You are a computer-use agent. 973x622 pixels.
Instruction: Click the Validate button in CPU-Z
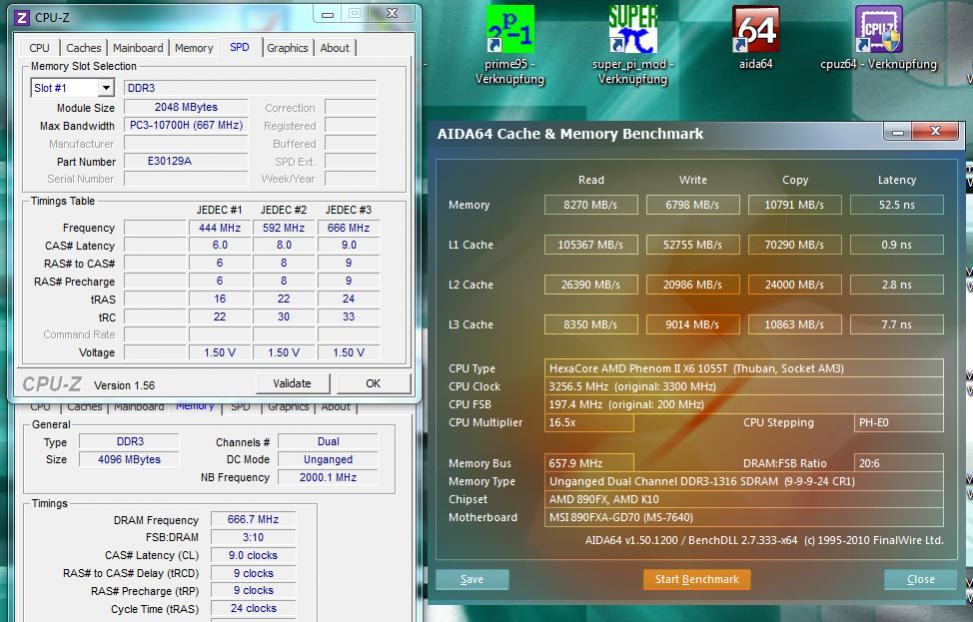[292, 384]
